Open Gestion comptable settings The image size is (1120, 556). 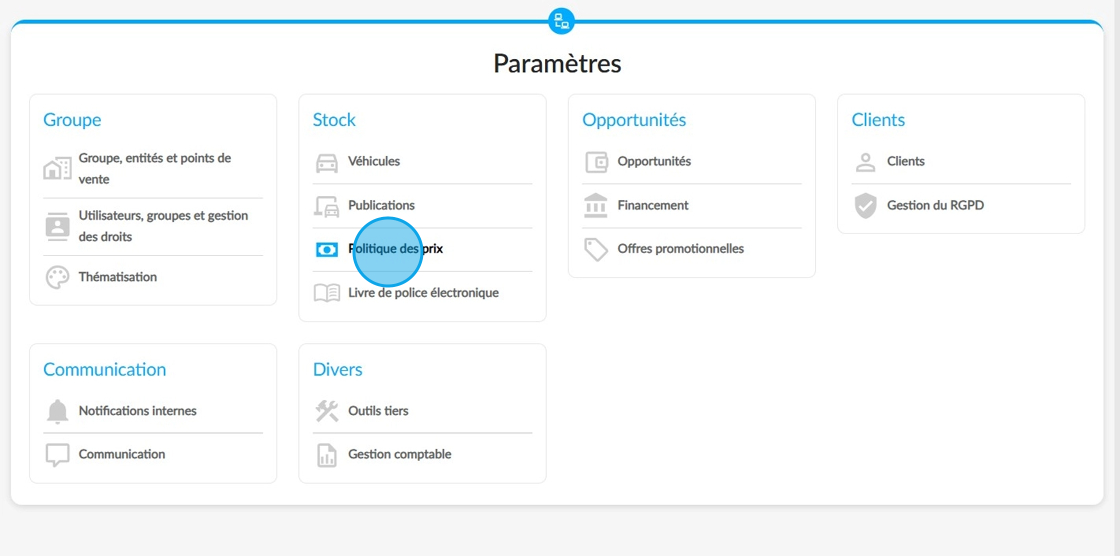pyautogui.click(x=422, y=455)
